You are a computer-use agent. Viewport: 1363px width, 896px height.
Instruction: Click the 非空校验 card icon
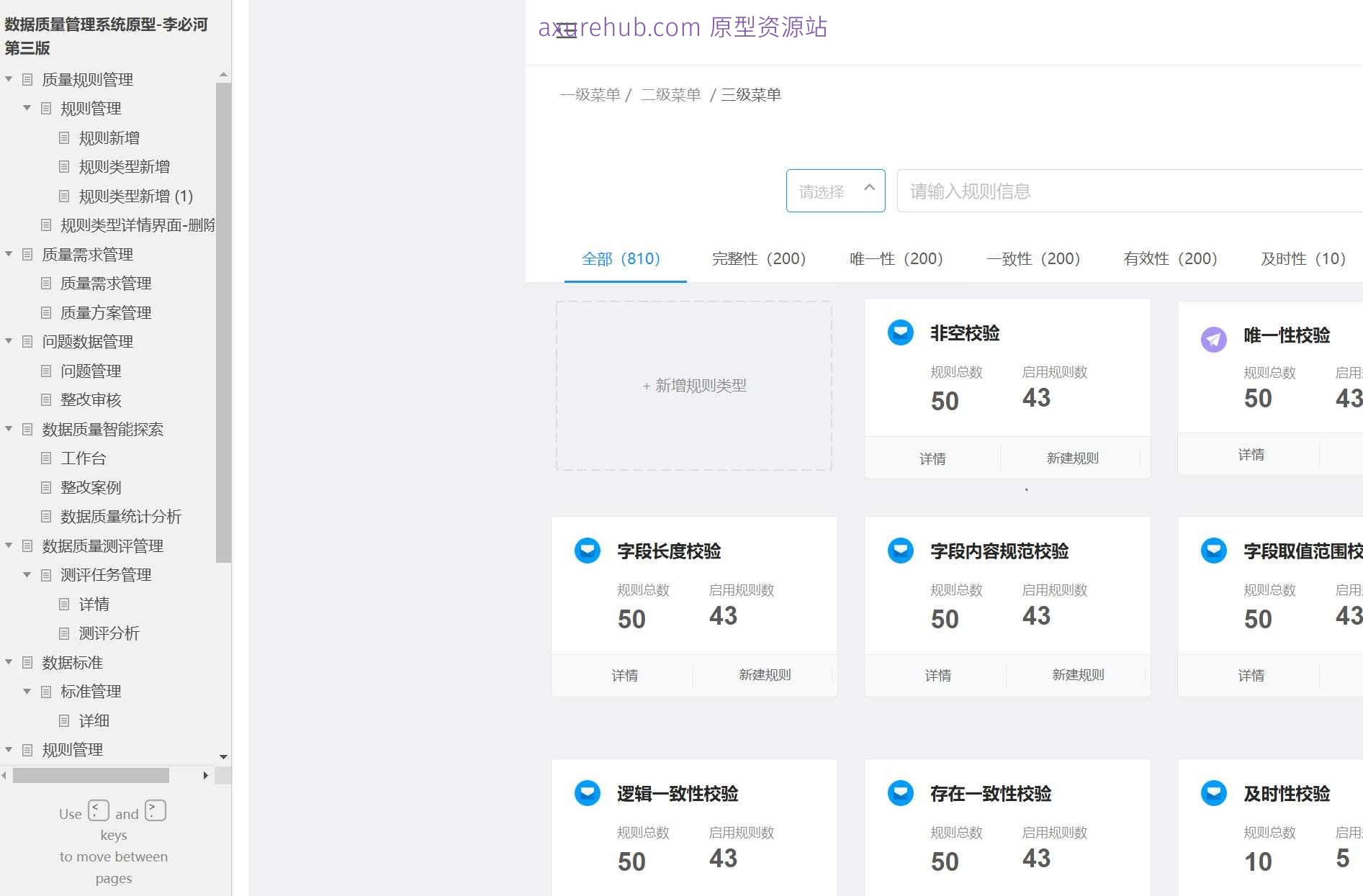tap(900, 332)
